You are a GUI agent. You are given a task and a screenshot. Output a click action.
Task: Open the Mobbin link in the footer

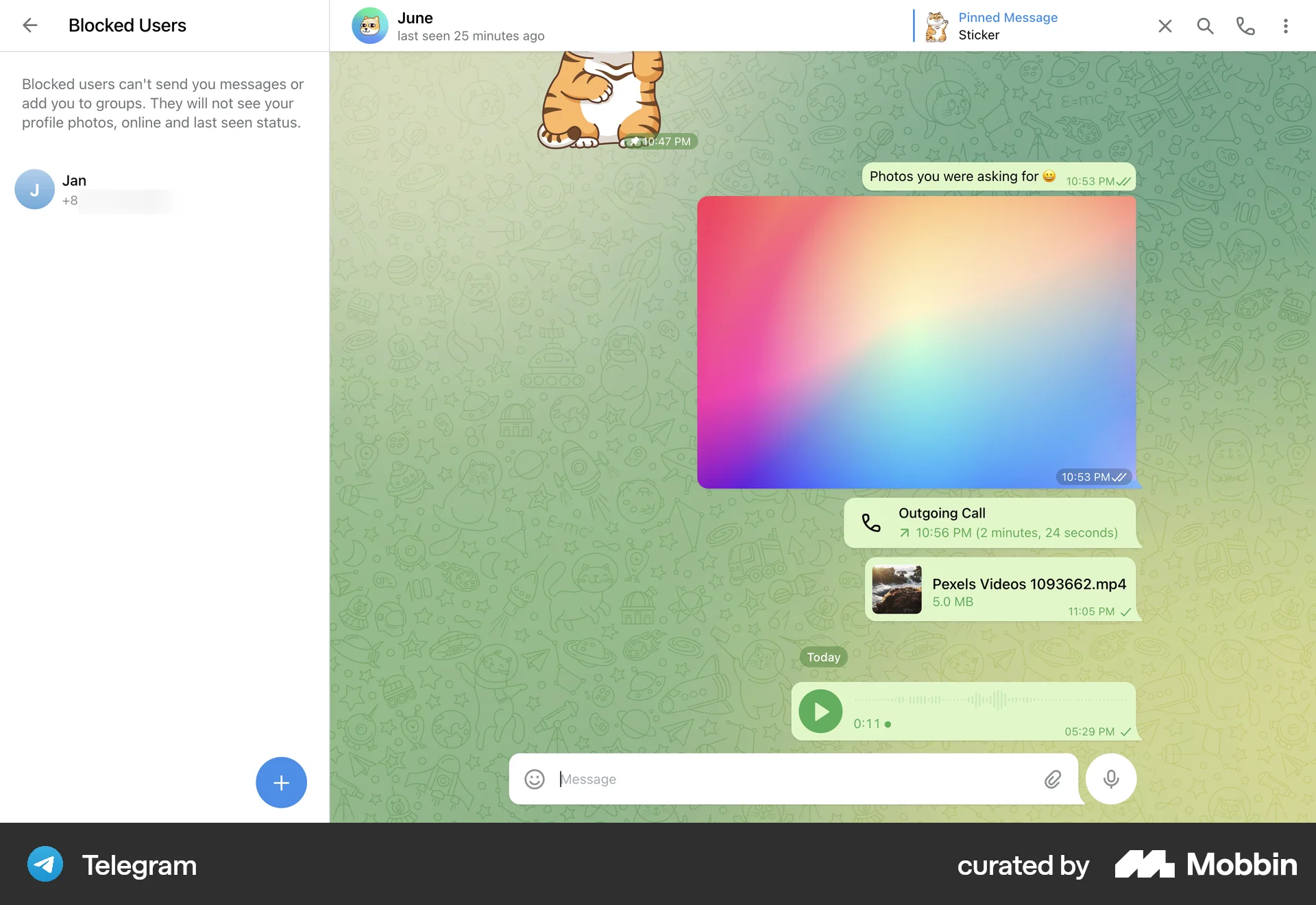(1206, 865)
